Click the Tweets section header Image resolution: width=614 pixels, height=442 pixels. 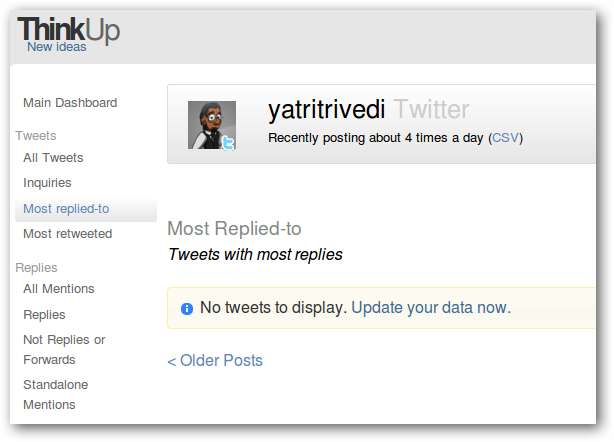36,135
